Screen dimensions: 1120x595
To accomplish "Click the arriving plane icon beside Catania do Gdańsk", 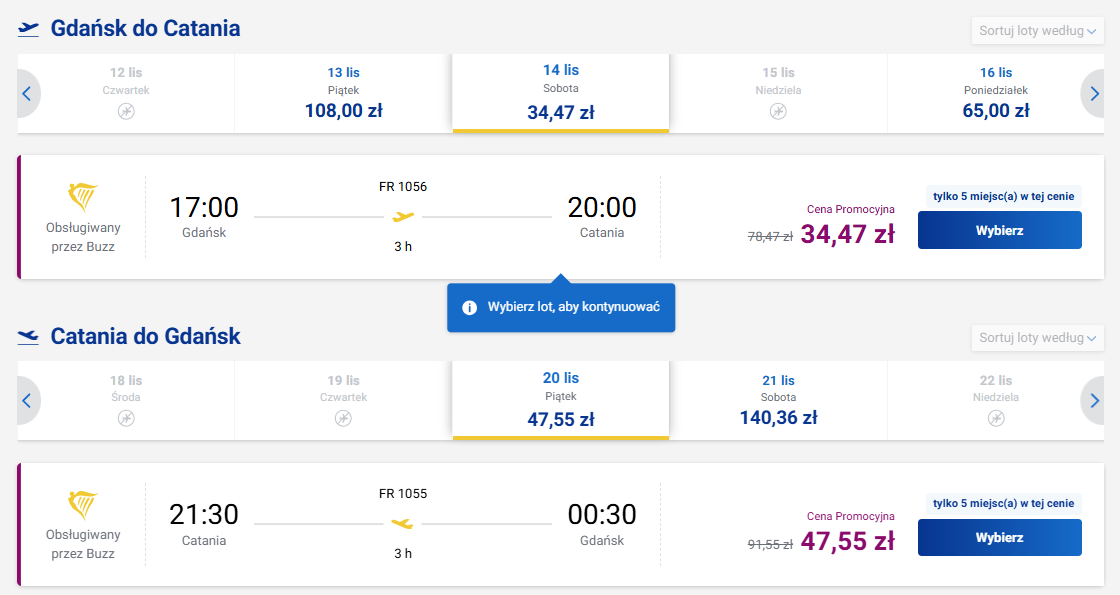I will tap(29, 336).
